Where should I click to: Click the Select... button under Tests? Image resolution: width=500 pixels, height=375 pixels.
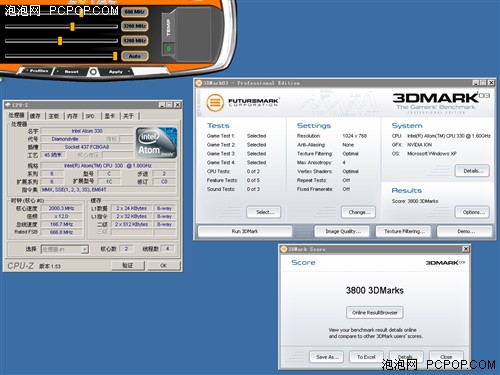tap(264, 212)
